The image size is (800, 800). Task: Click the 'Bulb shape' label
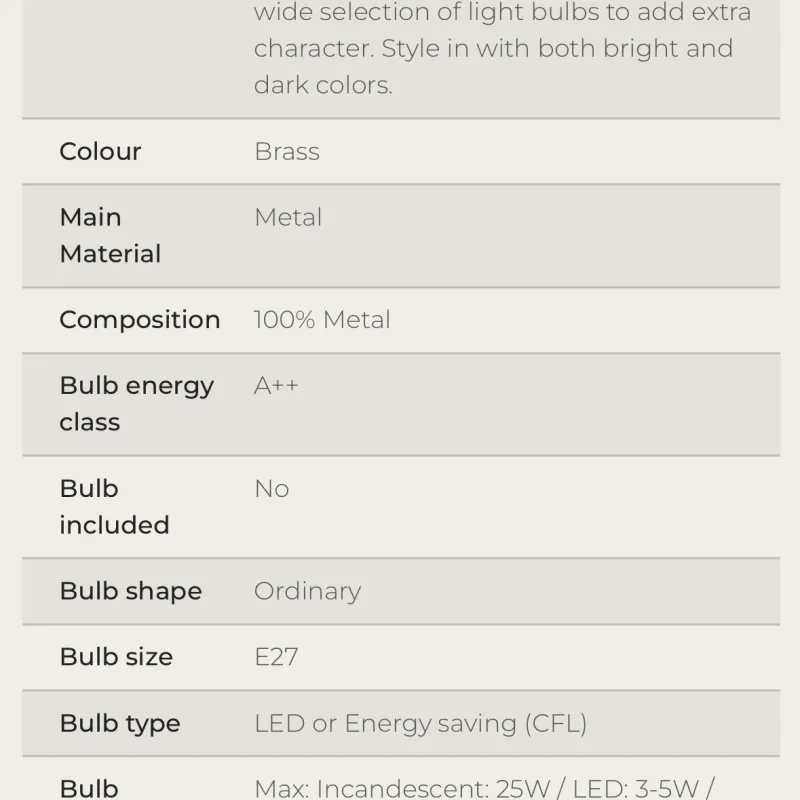pos(130,591)
